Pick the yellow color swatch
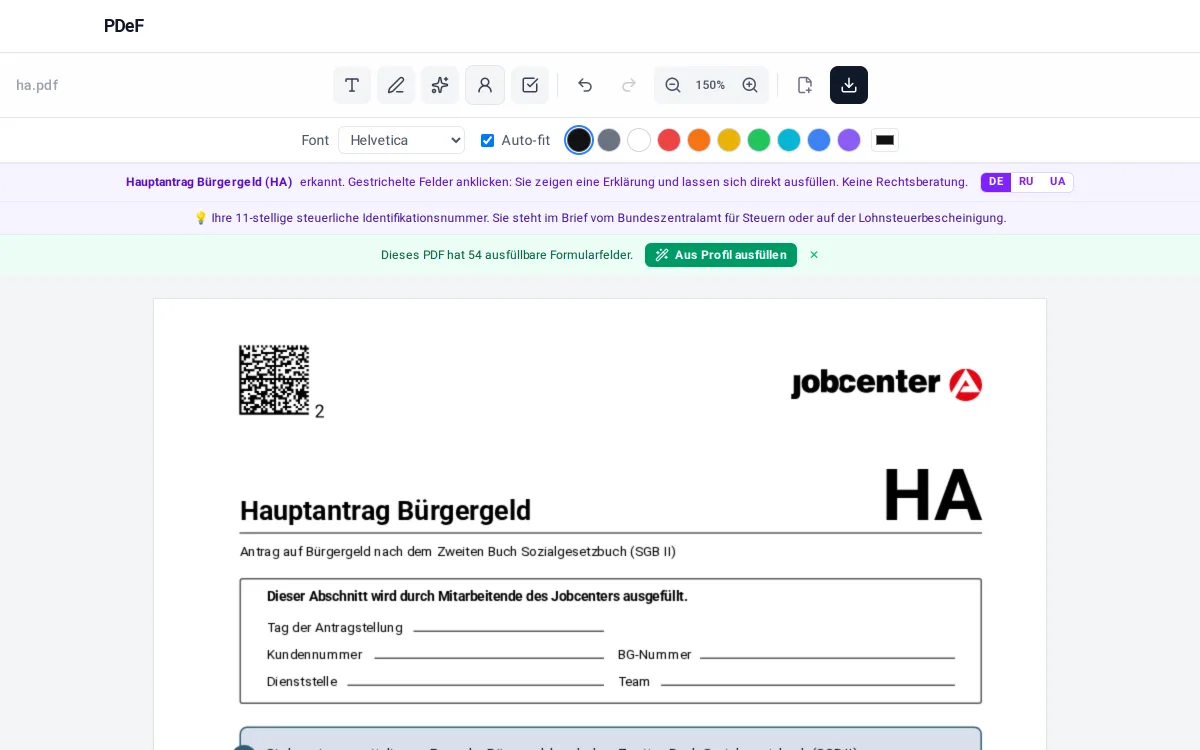 tap(729, 140)
